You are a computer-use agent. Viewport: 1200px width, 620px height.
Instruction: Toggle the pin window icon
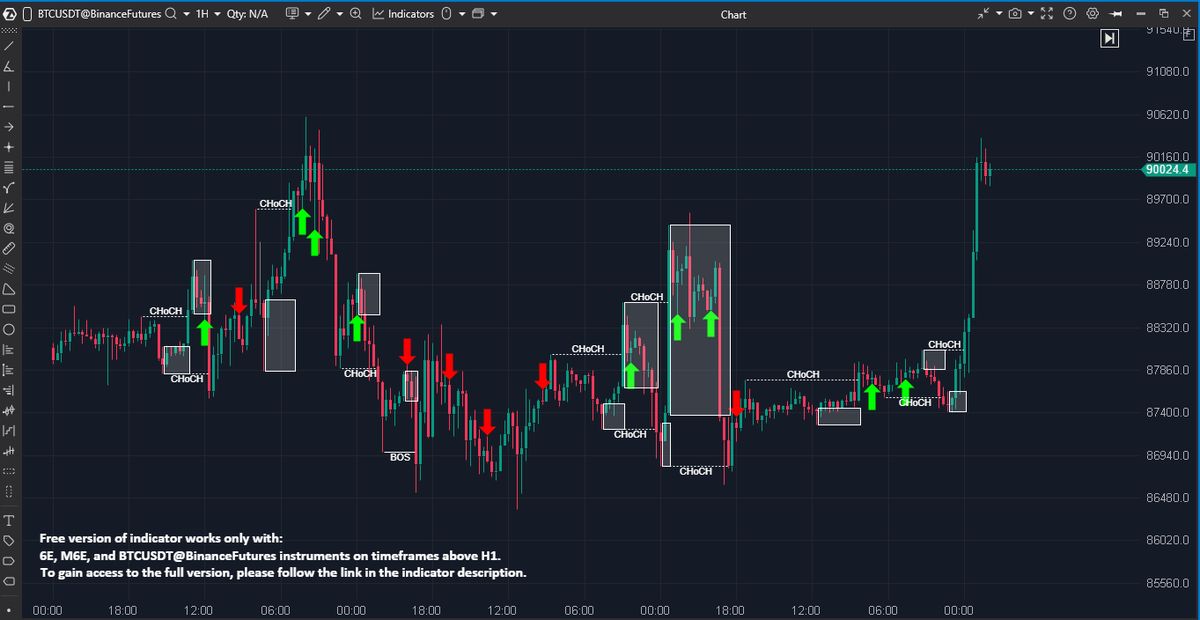click(x=1116, y=14)
